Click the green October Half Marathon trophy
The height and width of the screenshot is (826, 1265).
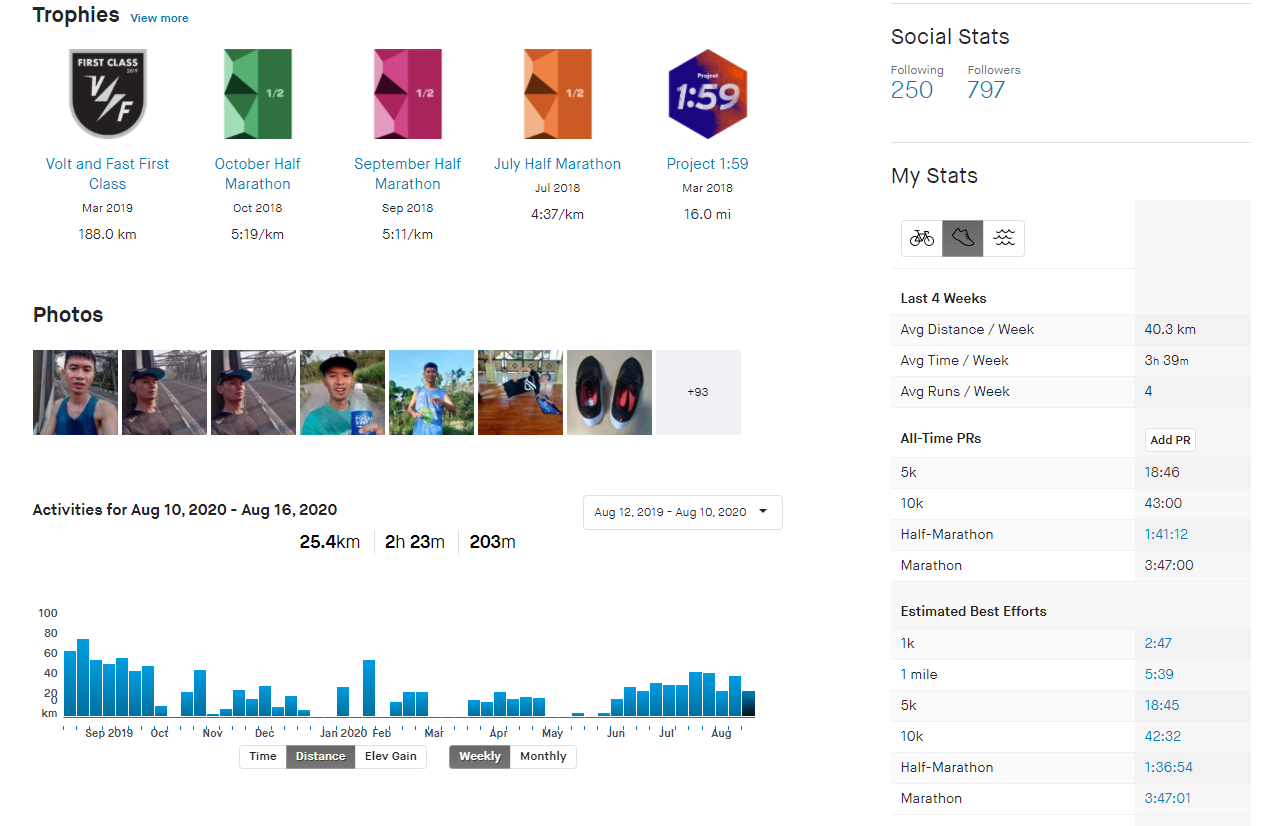257,94
